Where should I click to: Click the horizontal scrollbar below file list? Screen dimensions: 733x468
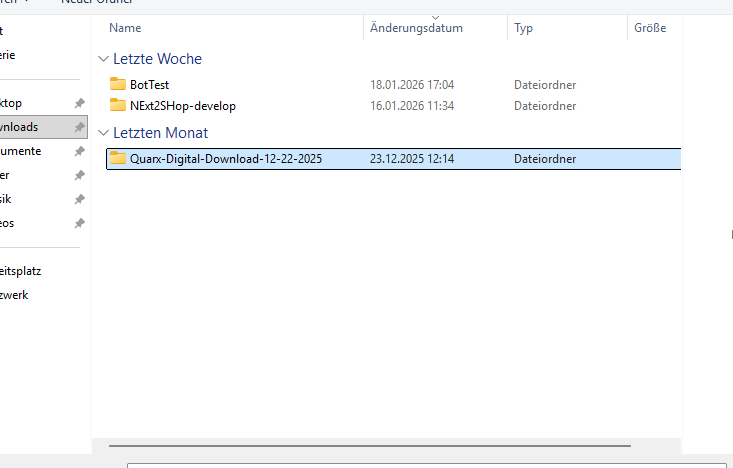point(370,446)
